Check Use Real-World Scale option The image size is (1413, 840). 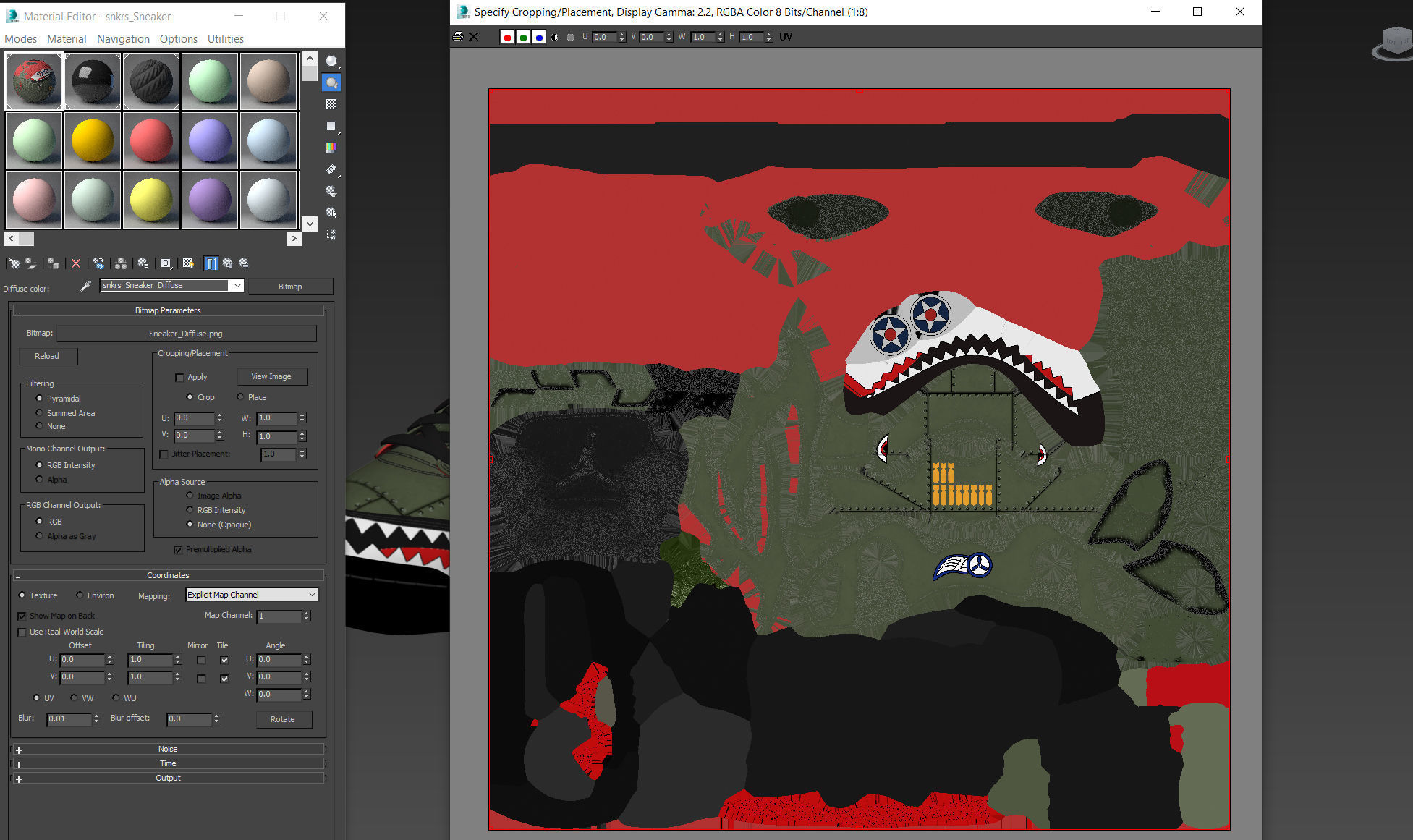coord(22,632)
